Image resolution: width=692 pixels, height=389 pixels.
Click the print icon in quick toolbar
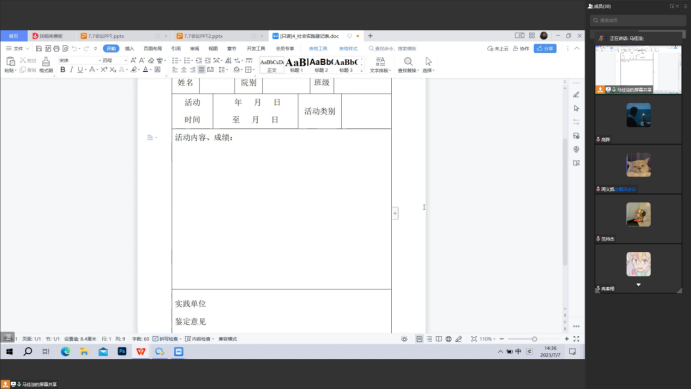pyautogui.click(x=56, y=49)
